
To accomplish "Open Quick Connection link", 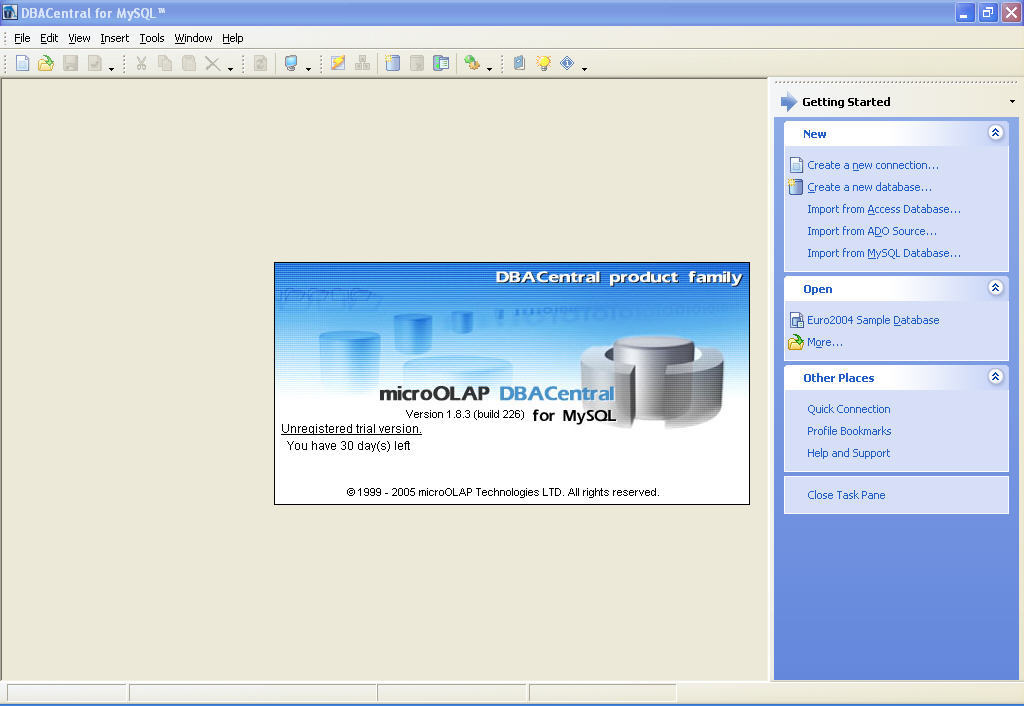I will (848, 409).
